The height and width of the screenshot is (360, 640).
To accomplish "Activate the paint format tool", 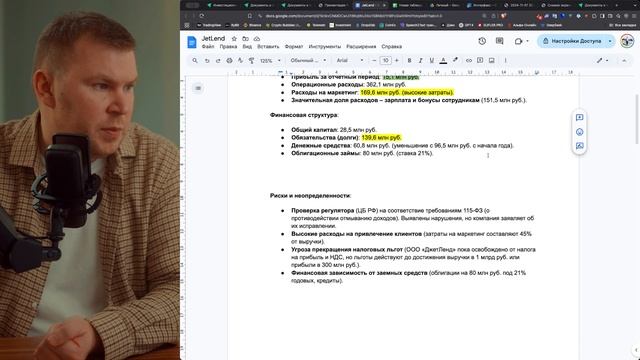I will (x=251, y=60).
